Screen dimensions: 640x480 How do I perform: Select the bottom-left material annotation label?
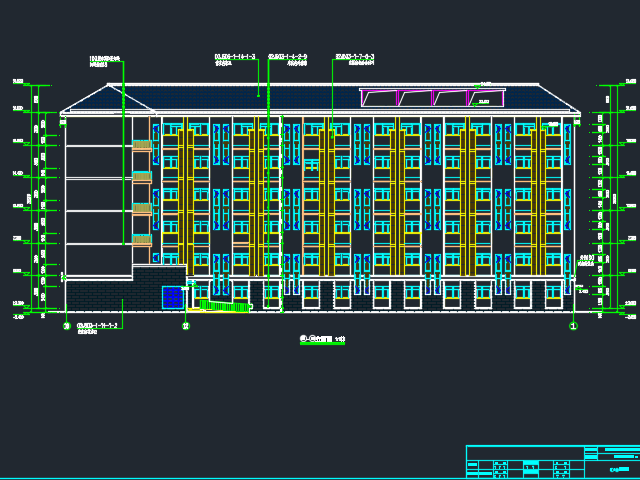tap(98, 327)
